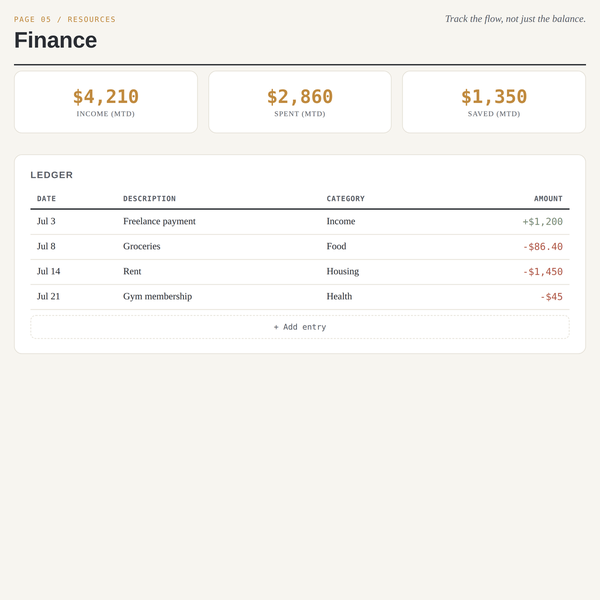Open the Spent month-to-date card
The width and height of the screenshot is (600, 600).
(x=300, y=102)
